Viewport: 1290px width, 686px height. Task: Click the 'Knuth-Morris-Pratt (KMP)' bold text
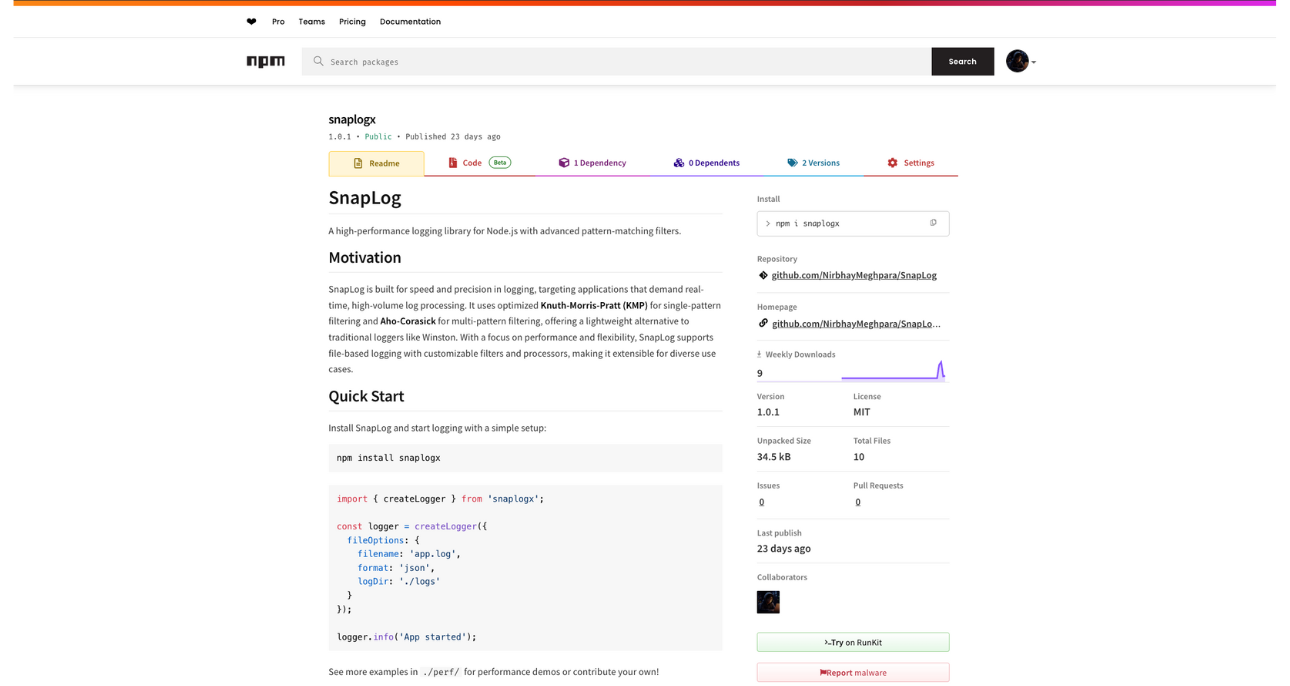594,305
